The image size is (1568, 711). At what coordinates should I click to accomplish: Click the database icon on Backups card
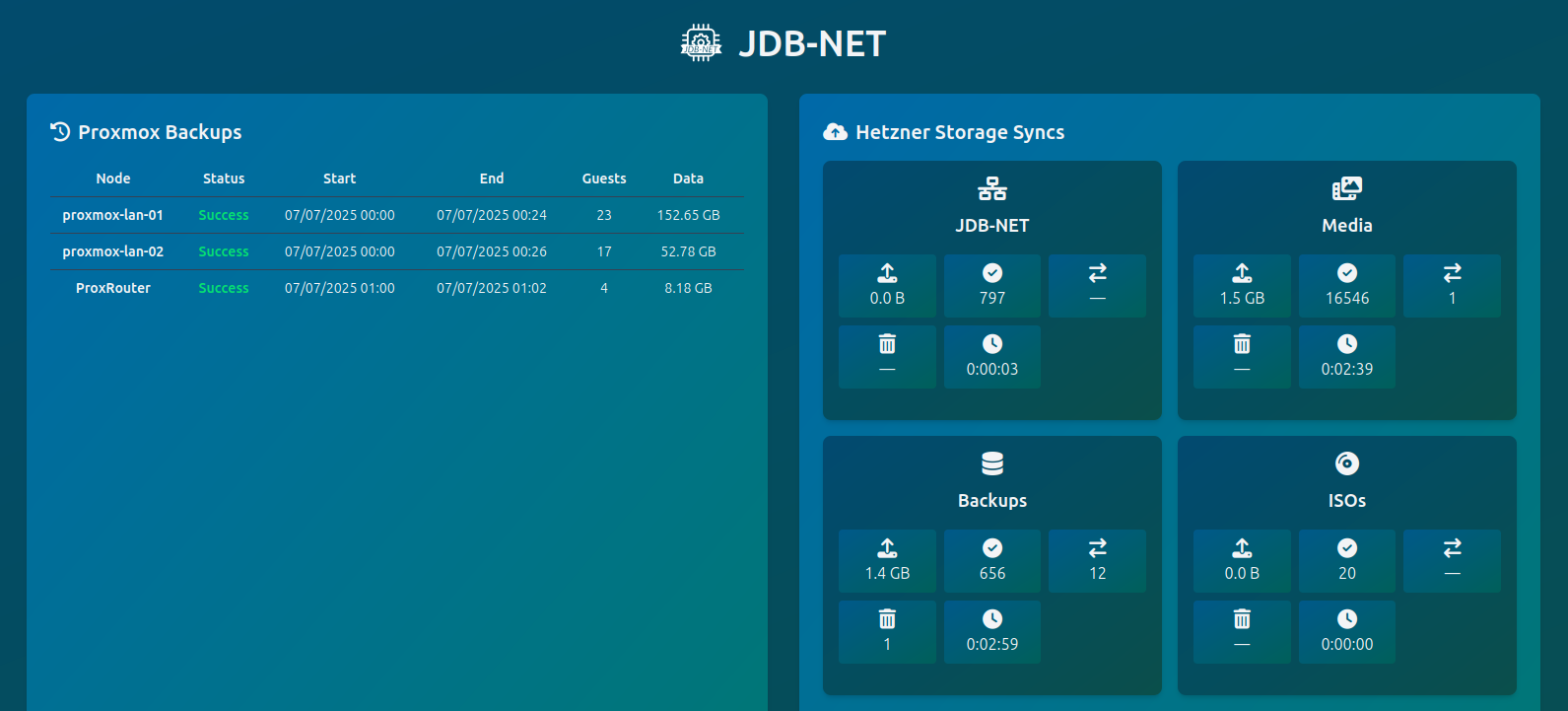click(992, 463)
